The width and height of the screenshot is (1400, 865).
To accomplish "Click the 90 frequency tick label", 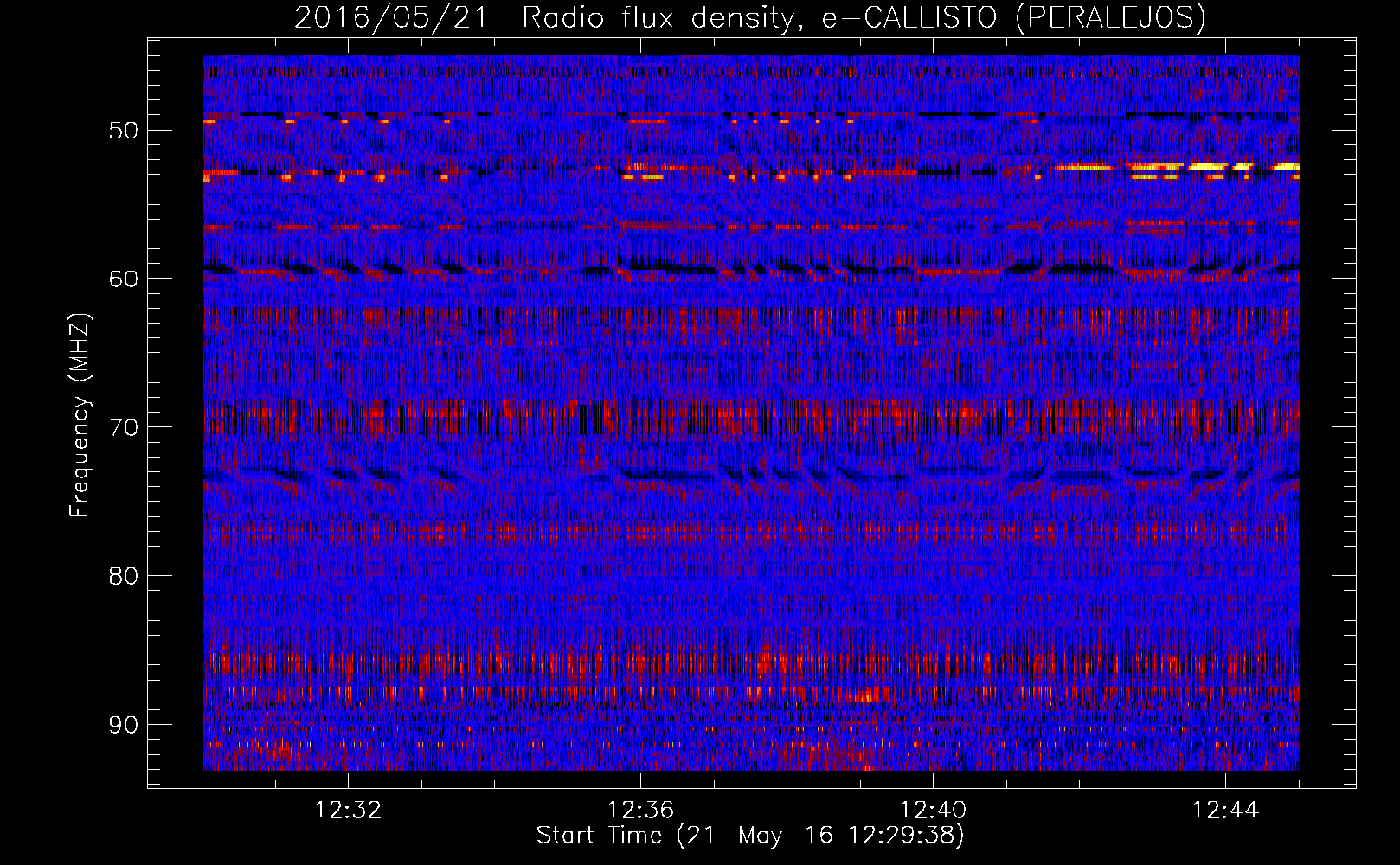I will coord(123,725).
